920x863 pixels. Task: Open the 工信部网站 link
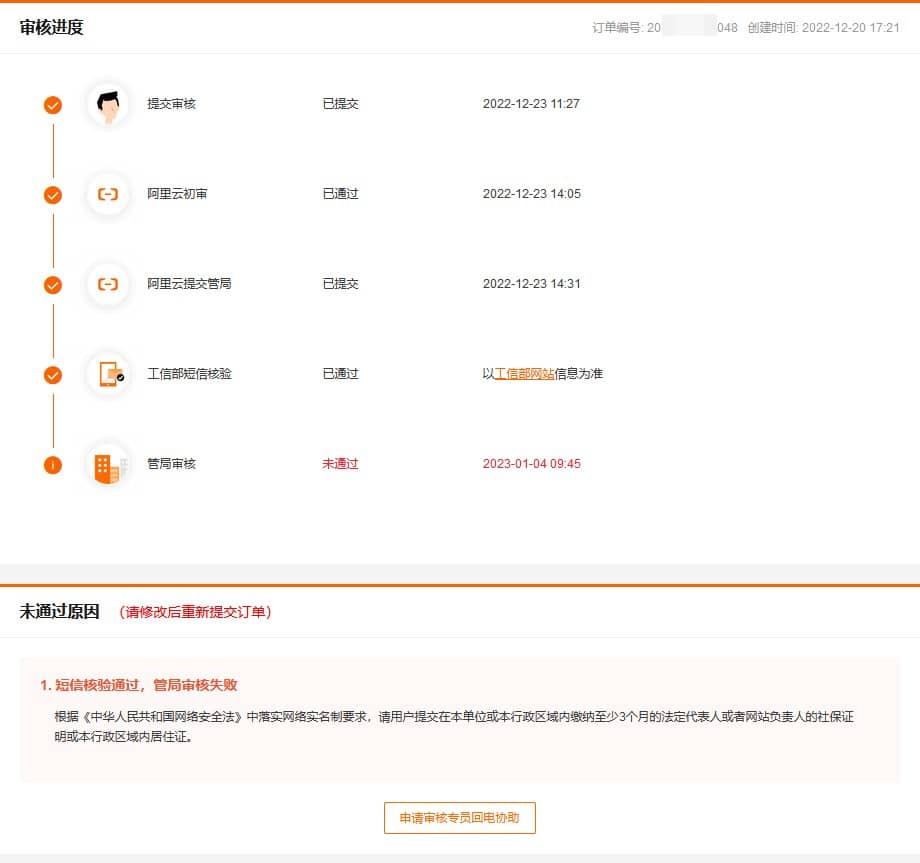pos(524,374)
